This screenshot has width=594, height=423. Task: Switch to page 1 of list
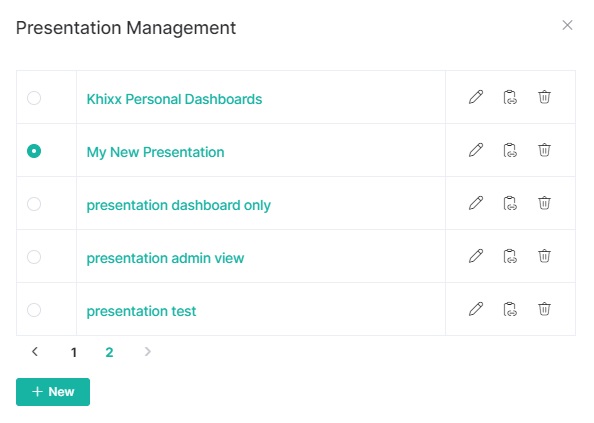click(74, 353)
